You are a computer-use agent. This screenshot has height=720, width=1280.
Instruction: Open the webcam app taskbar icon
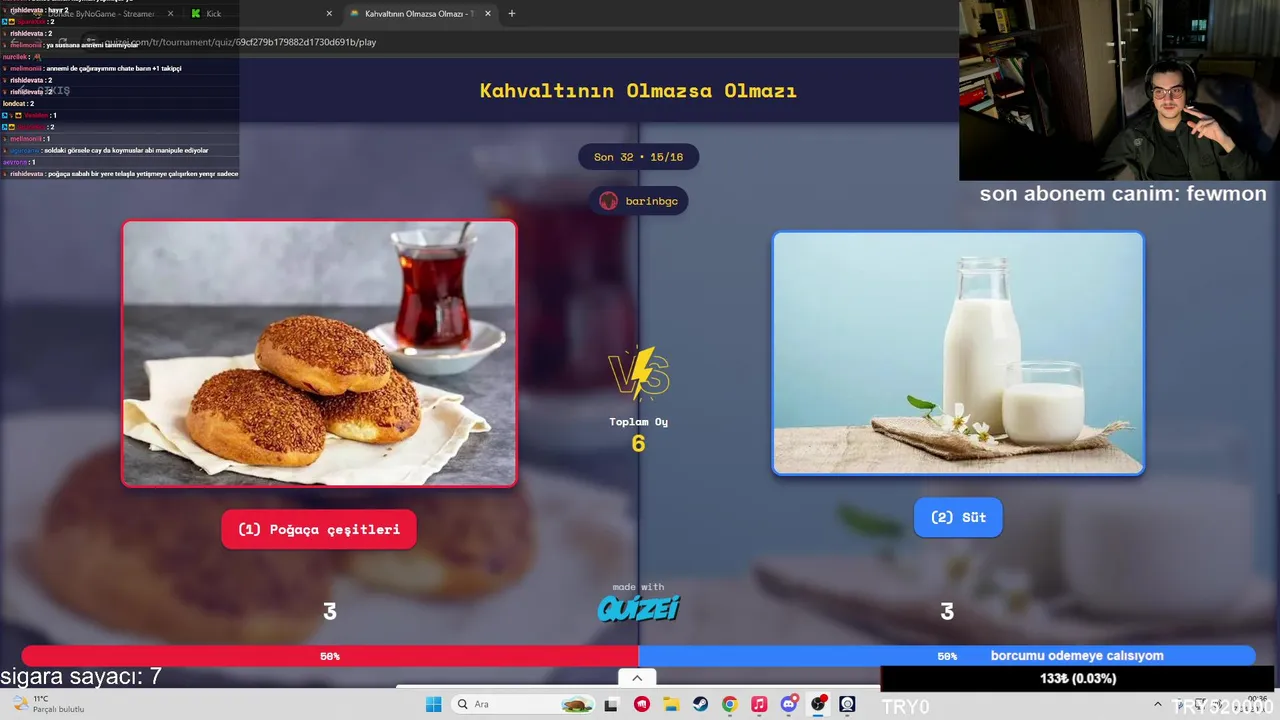pyautogui.click(x=848, y=704)
